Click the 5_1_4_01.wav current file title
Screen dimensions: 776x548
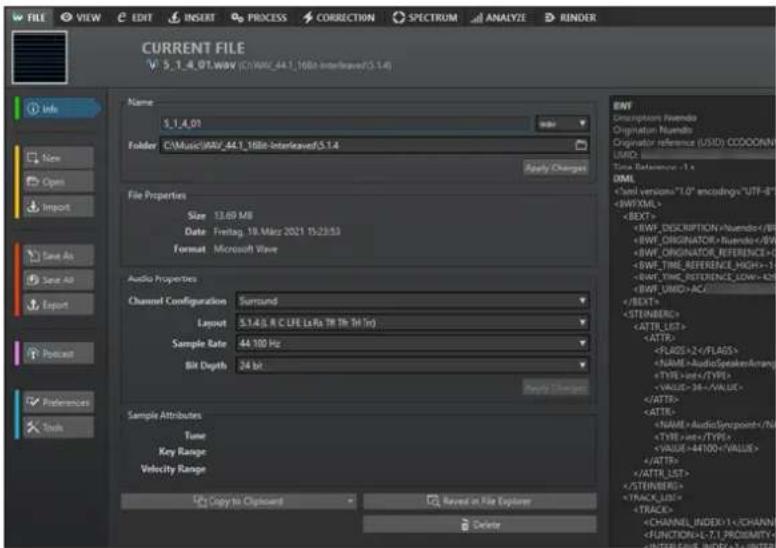click(x=199, y=65)
